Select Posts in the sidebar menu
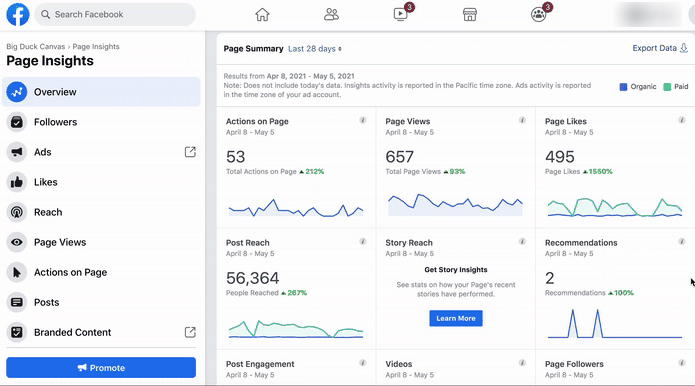The width and height of the screenshot is (695, 386). (101, 302)
